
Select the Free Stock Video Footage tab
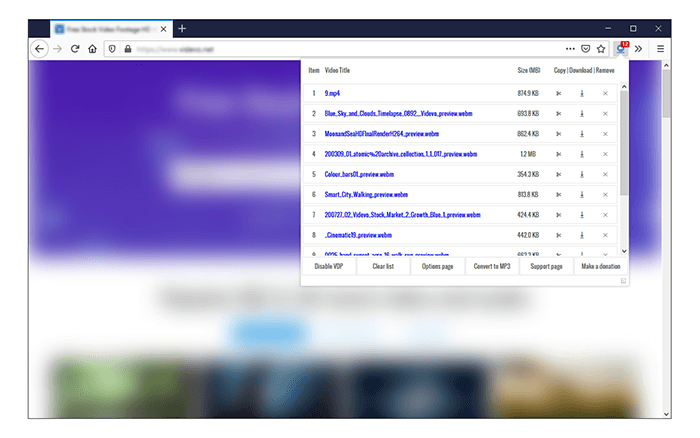(x=111, y=29)
